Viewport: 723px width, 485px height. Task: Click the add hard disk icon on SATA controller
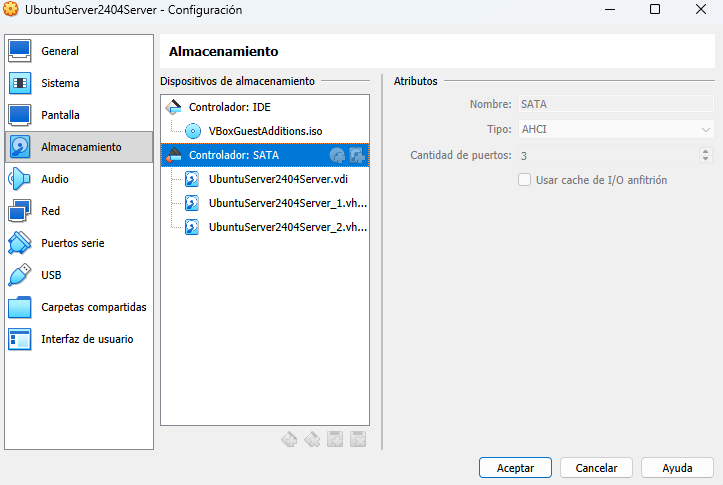[357, 155]
